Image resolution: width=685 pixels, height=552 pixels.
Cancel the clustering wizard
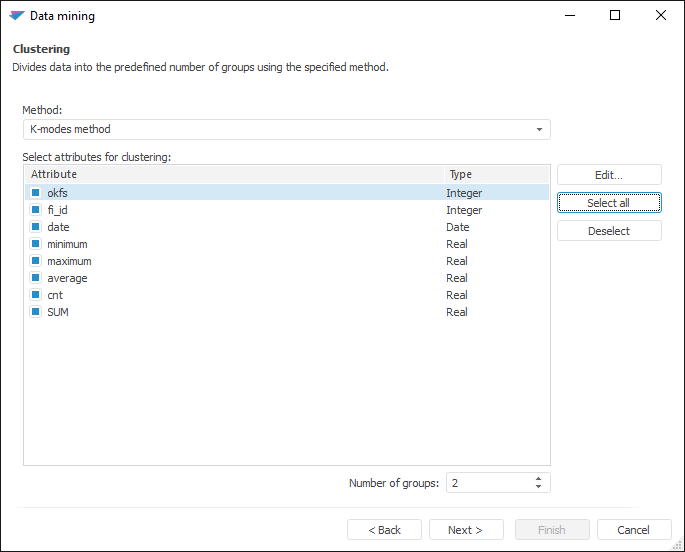coord(634,530)
